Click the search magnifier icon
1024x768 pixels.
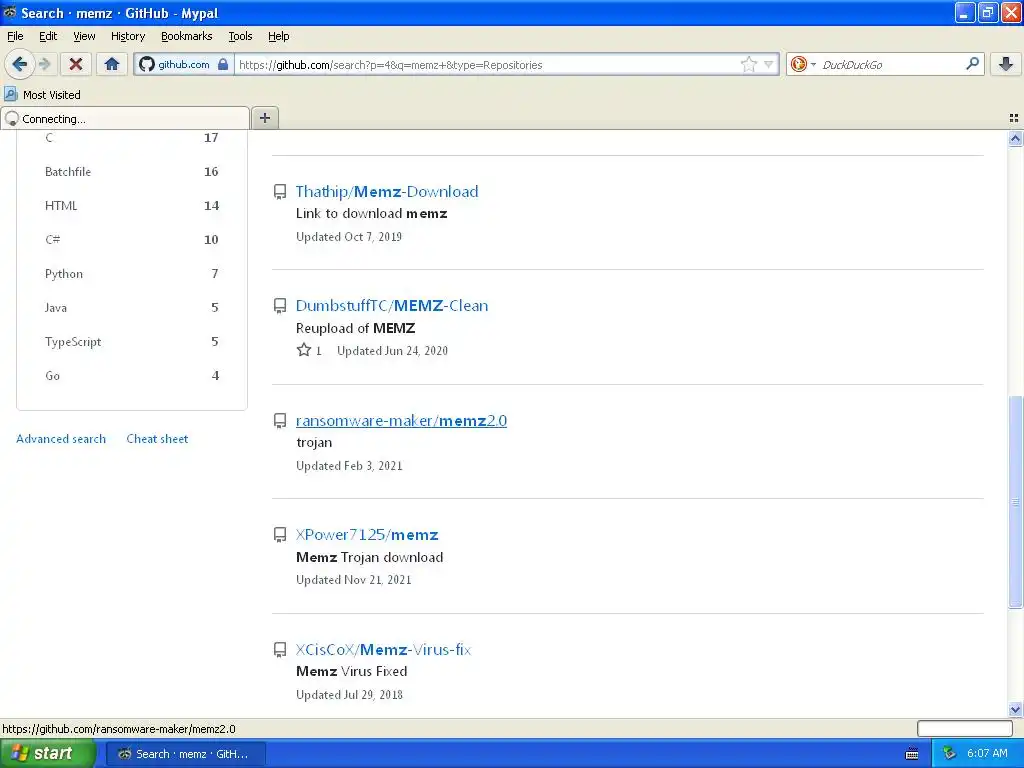[x=972, y=63]
